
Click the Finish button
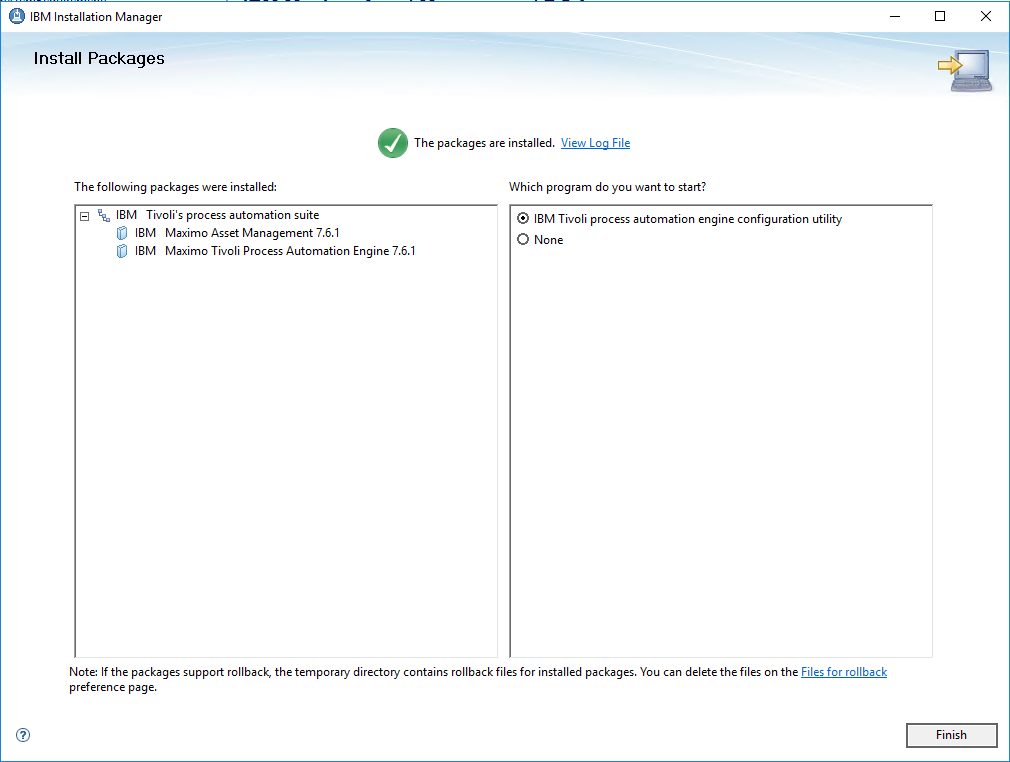pos(951,735)
